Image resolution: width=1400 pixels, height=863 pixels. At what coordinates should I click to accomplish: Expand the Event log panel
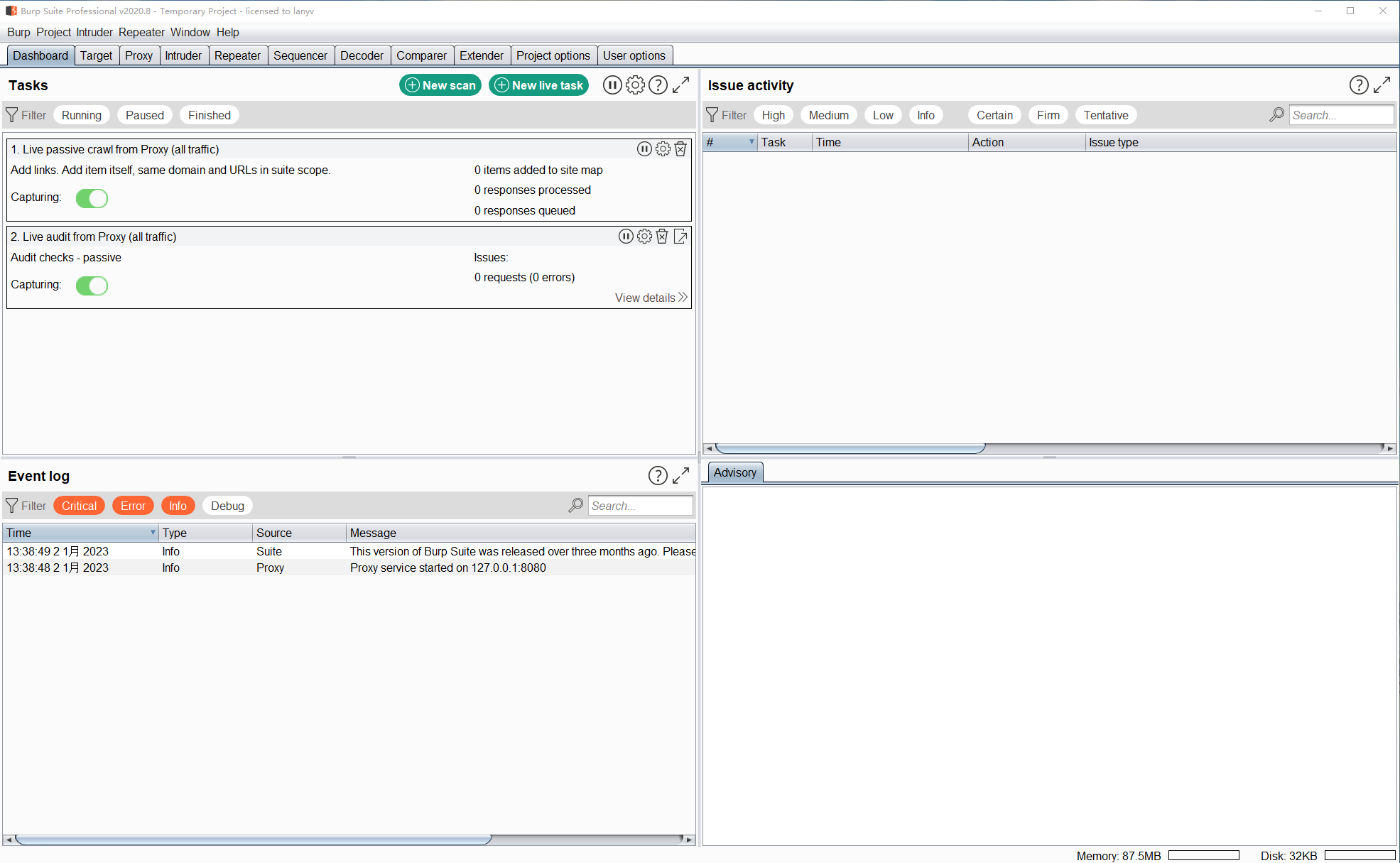[x=681, y=476]
